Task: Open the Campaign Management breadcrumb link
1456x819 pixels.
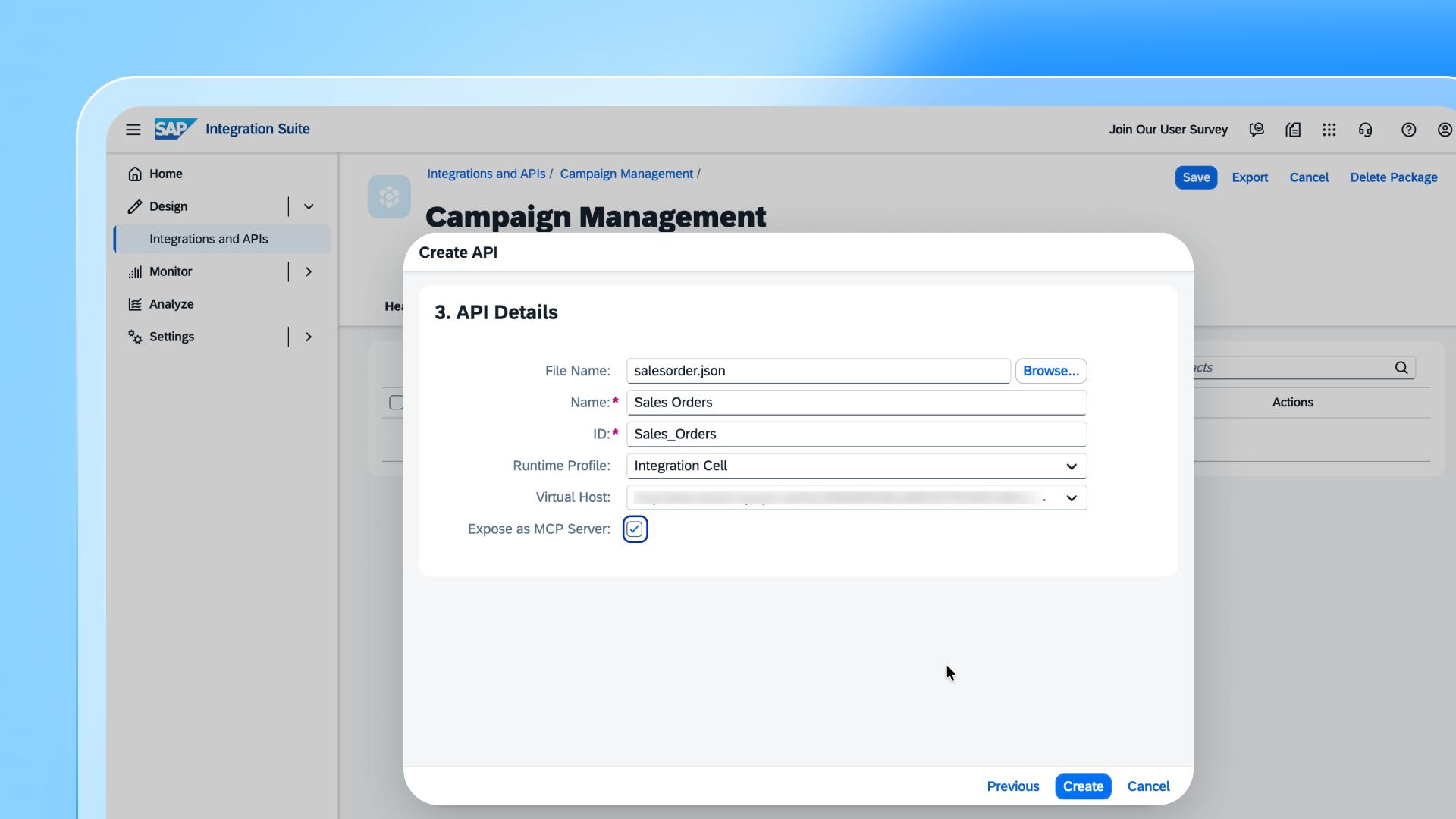Action: (626, 174)
